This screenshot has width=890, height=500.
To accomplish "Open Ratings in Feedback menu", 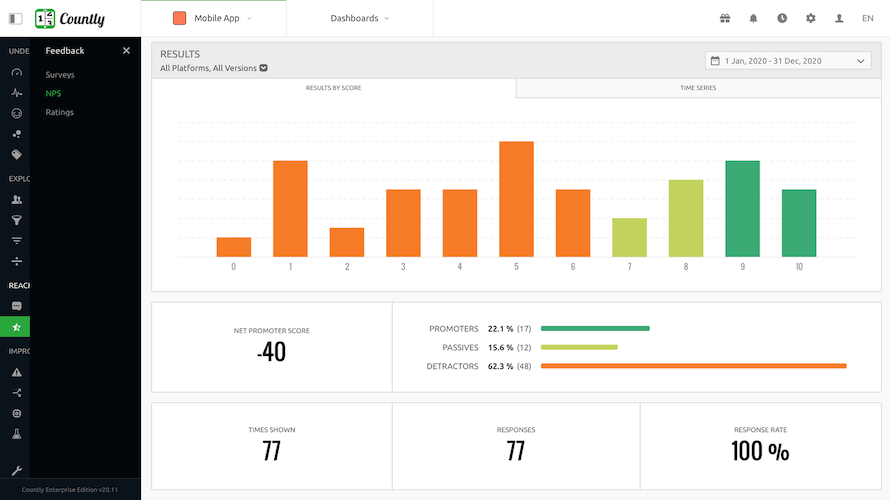I will tap(60, 112).
